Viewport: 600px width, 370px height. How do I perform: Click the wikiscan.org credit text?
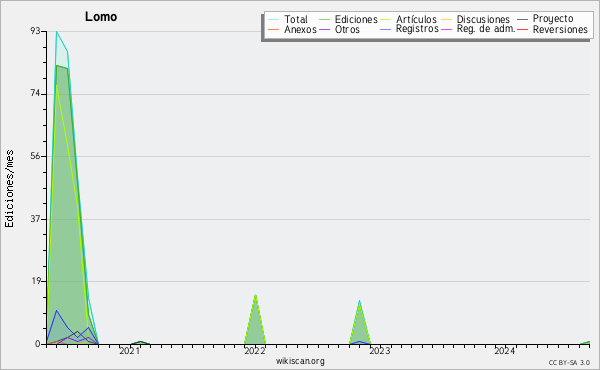click(300, 361)
